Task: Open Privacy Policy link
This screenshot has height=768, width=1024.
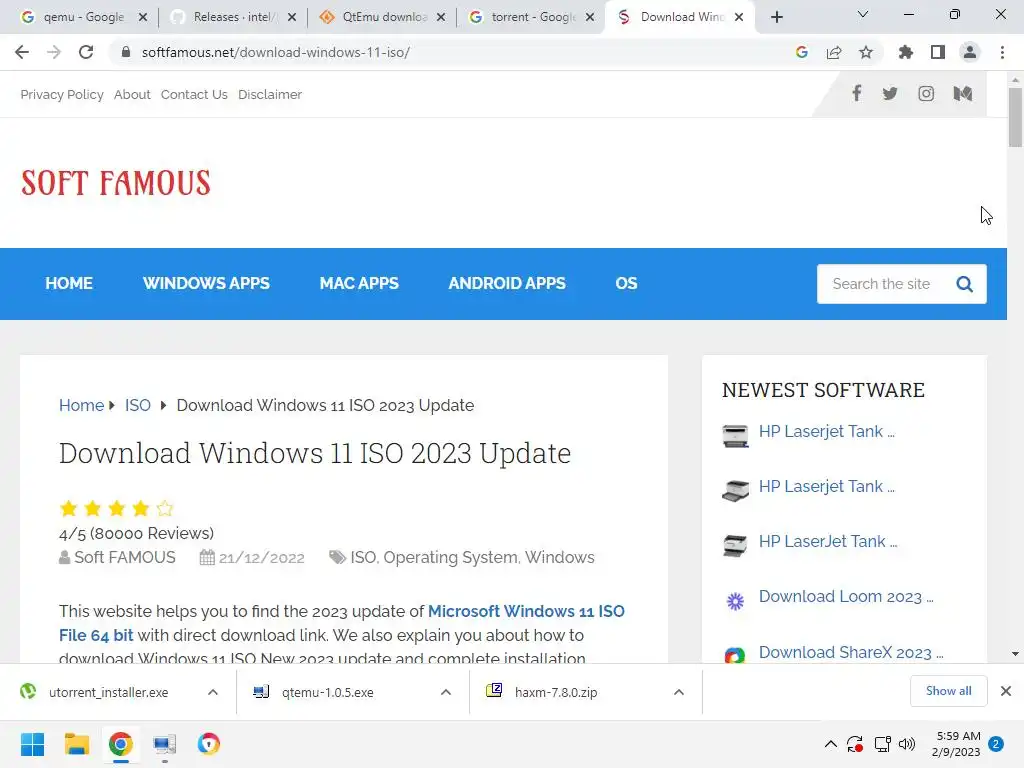Action: 62,95
